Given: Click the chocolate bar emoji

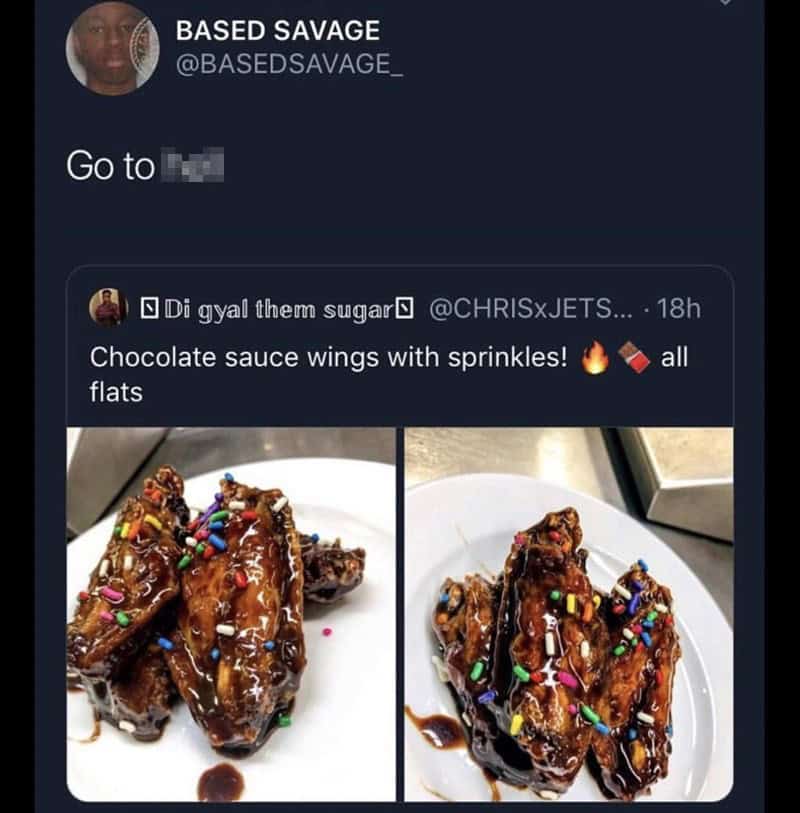Looking at the screenshot, I should pos(633,357).
